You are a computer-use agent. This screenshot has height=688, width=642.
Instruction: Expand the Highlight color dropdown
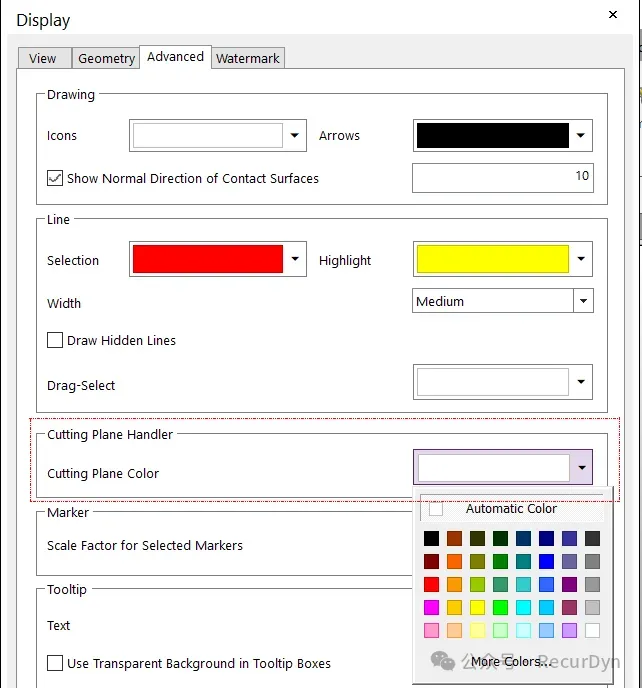click(x=581, y=260)
